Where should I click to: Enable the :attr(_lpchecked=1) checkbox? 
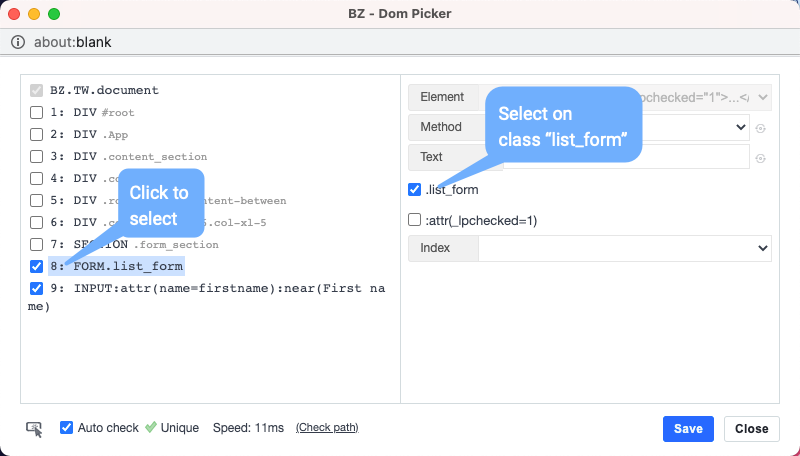click(x=414, y=220)
